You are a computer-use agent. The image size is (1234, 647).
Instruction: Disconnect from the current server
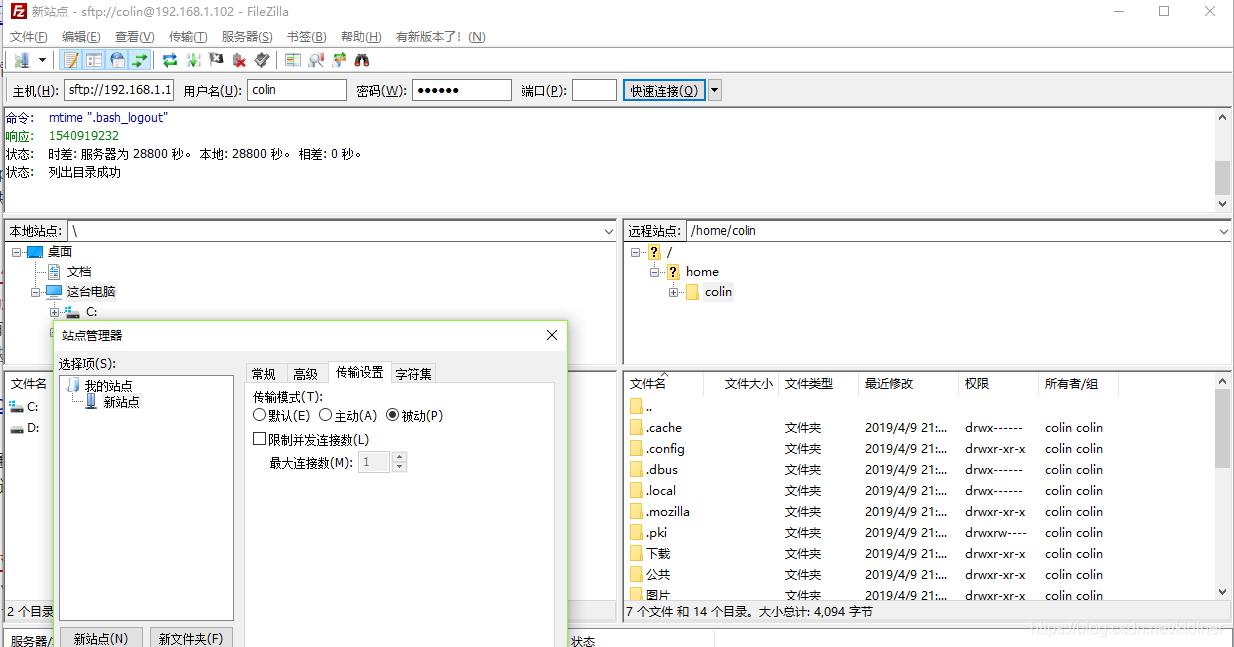(239, 60)
